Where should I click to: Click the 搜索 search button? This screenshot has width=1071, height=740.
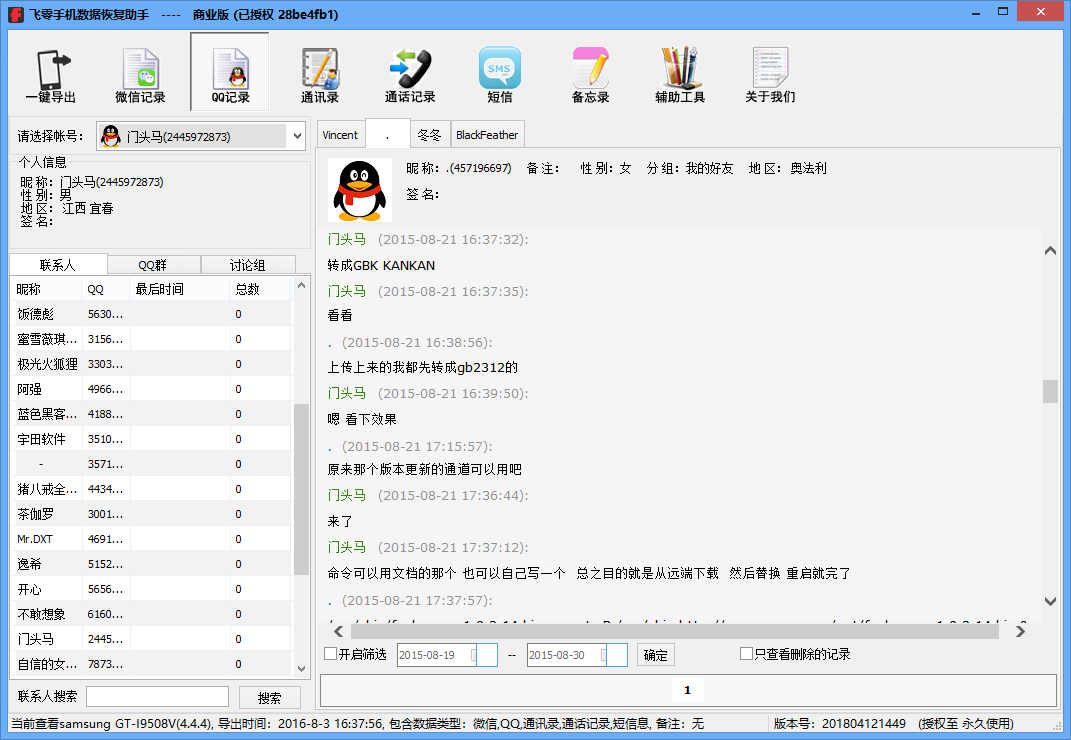click(x=269, y=697)
